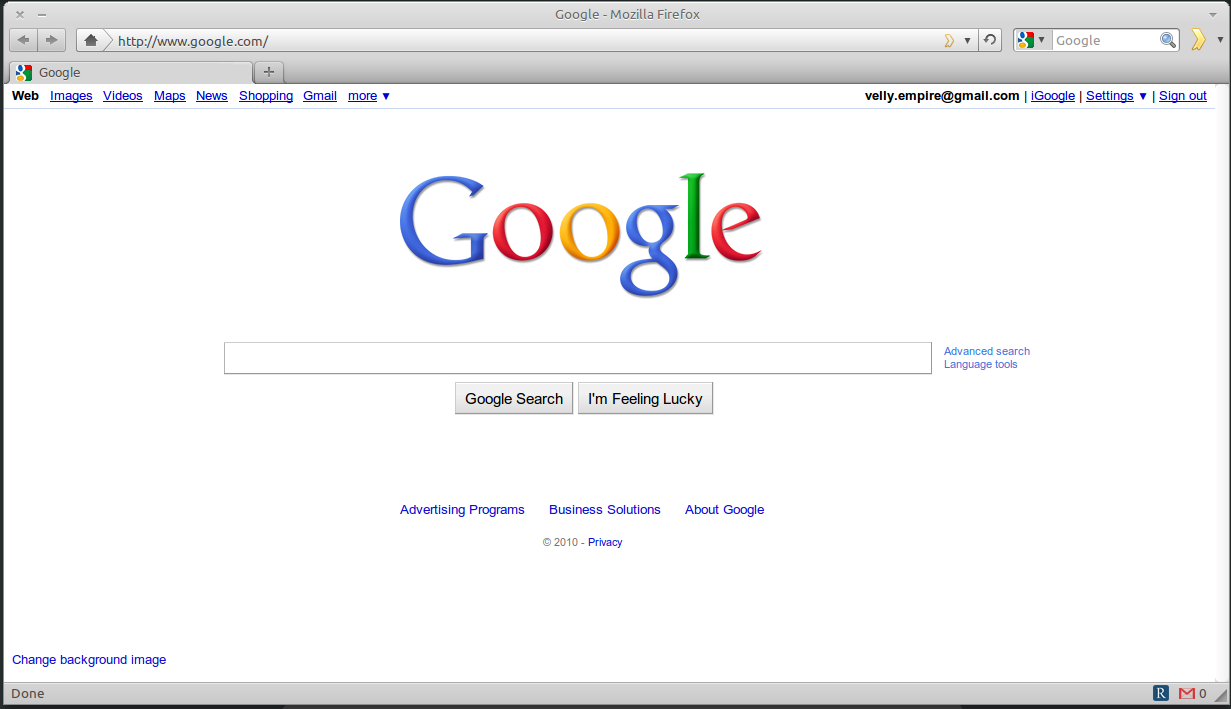Focus the main Google search box

[x=578, y=358]
